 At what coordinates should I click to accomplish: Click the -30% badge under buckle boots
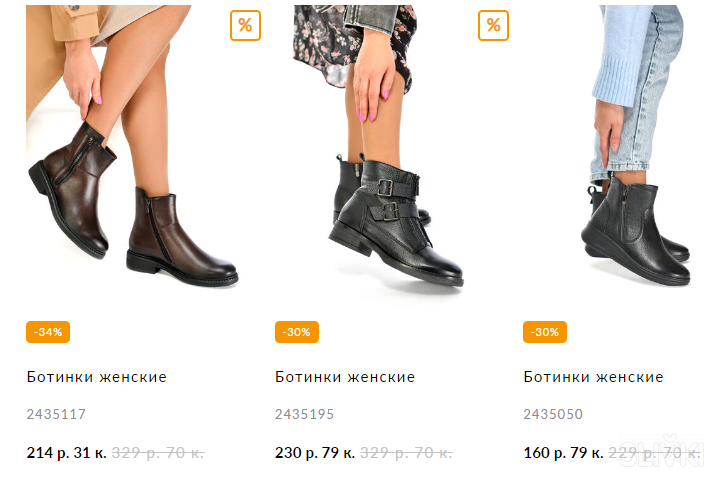[296, 332]
